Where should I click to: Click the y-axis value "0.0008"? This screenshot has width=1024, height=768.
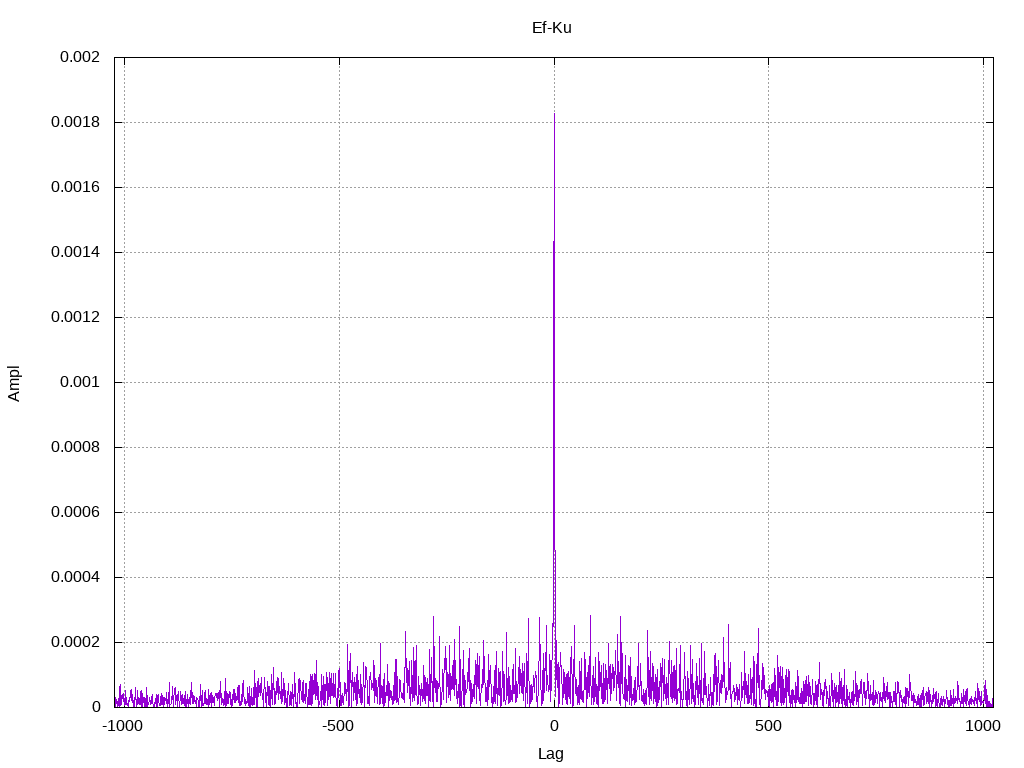click(x=75, y=447)
